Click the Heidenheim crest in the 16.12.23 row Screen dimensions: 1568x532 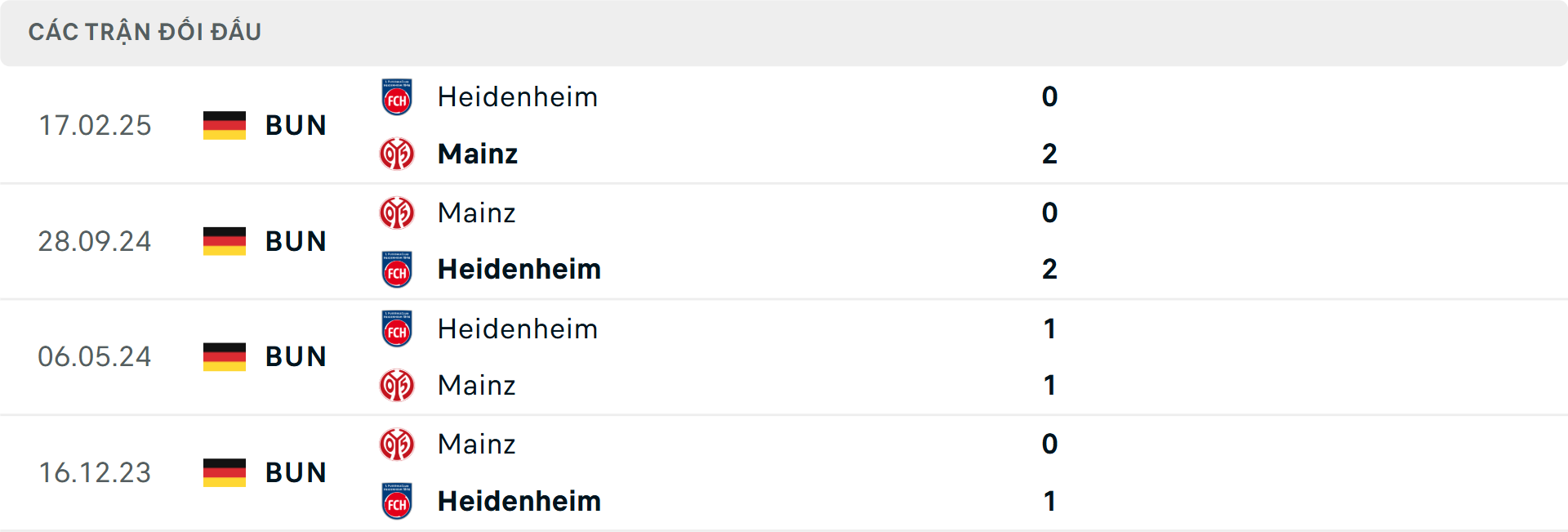398,501
